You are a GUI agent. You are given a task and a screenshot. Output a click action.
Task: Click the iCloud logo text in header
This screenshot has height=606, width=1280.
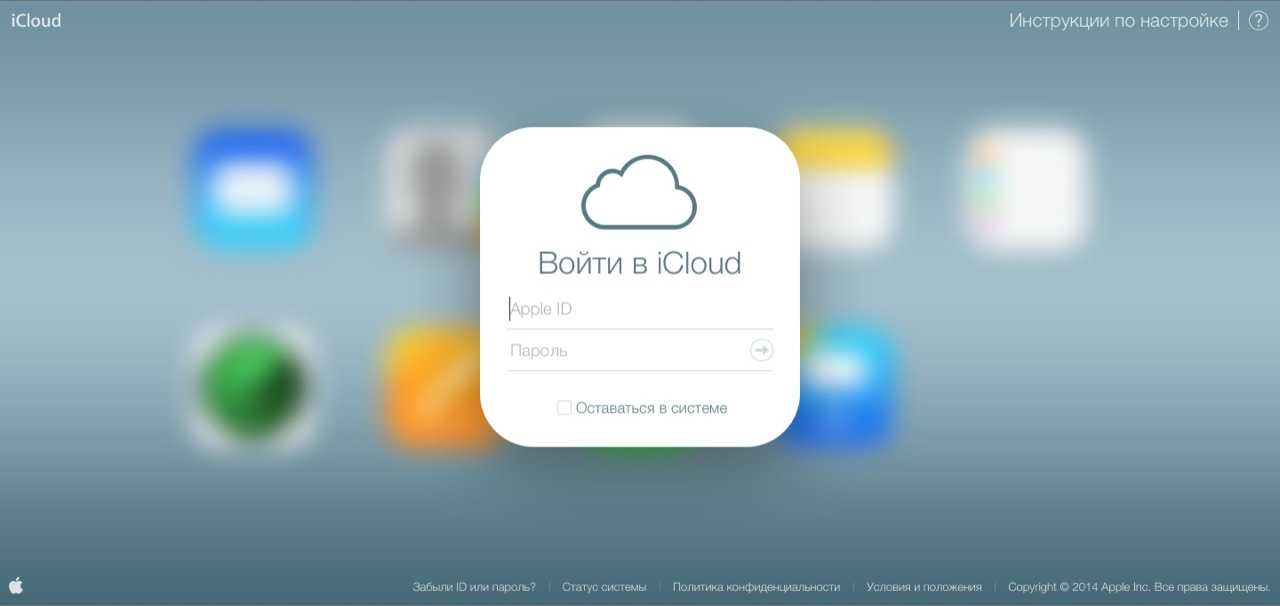tap(36, 21)
